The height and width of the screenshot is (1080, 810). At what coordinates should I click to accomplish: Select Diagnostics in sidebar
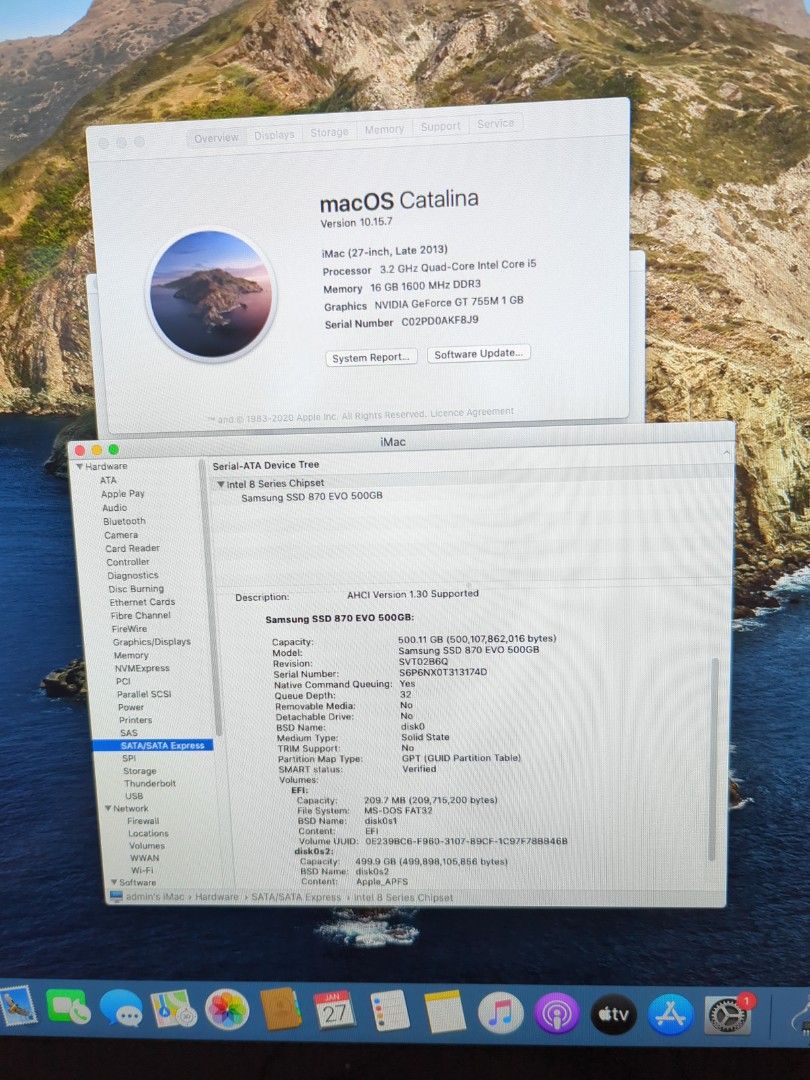(133, 576)
